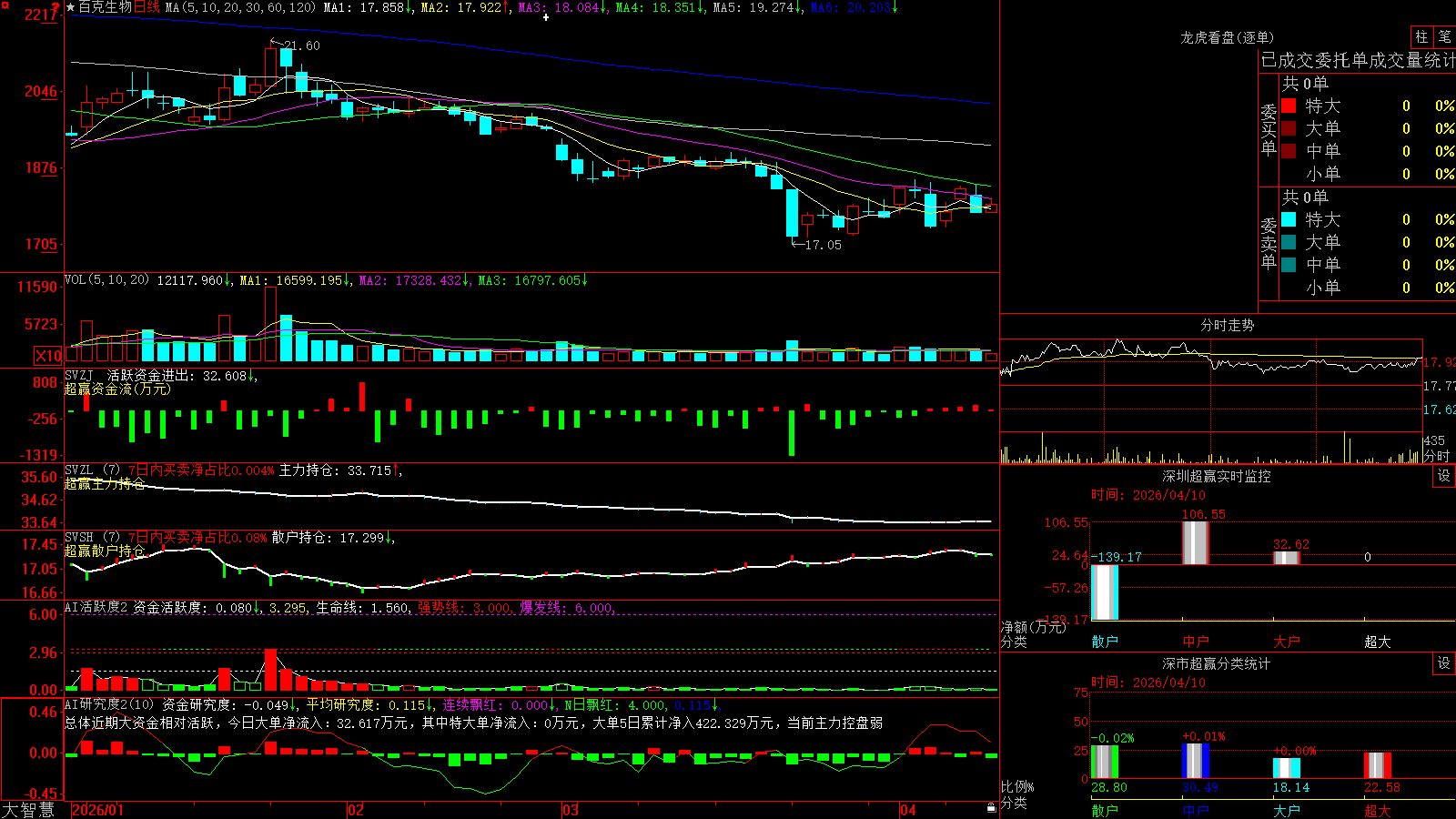Click the teal 大单 swatch under 委卖单
Screen dimensions: 1456x819
click(x=1289, y=242)
